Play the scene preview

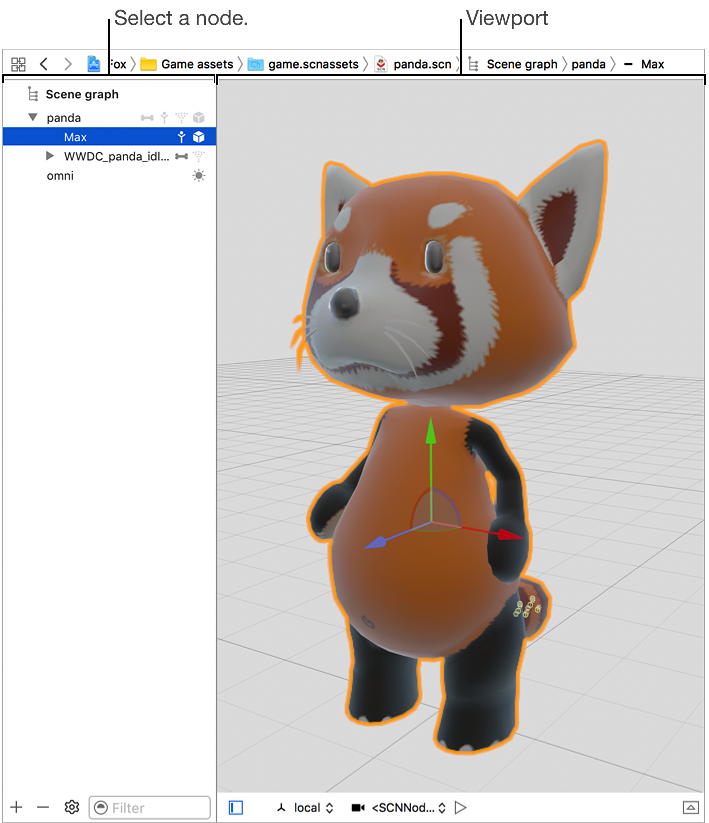tap(461, 807)
